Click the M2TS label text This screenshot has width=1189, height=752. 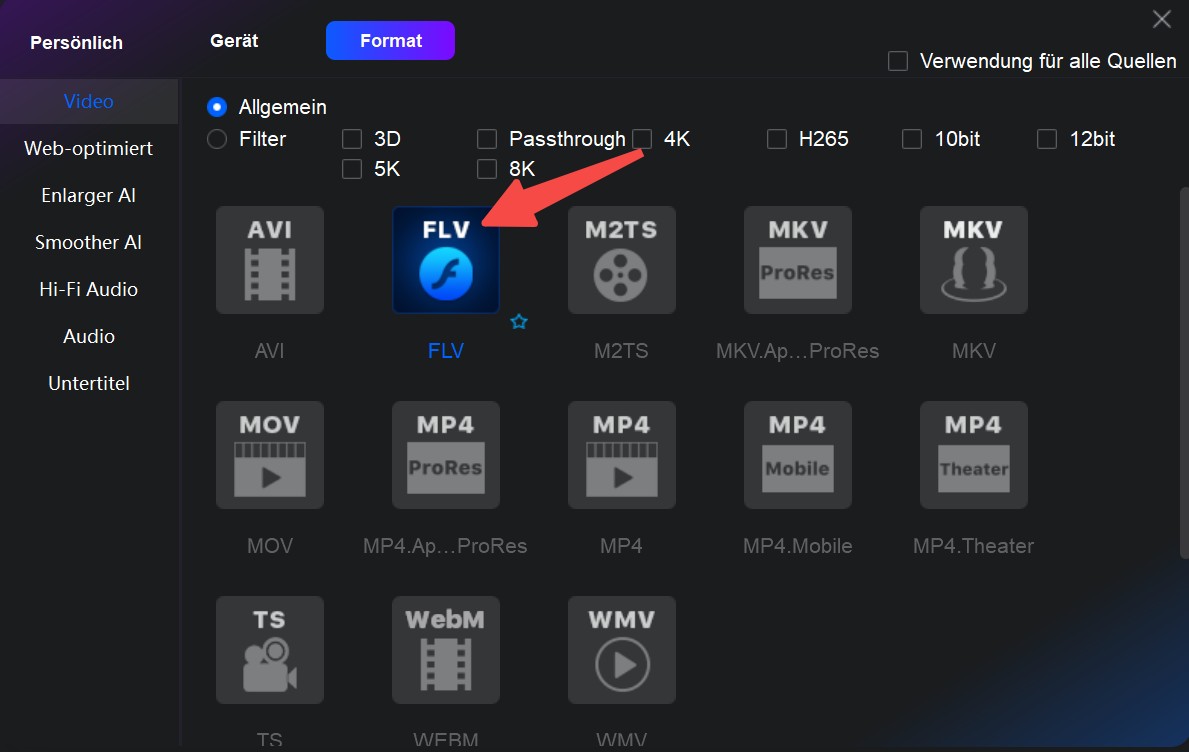[621, 351]
